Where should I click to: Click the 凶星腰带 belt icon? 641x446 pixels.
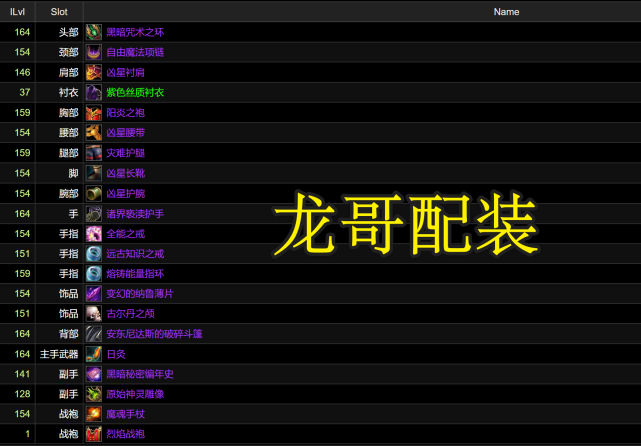tap(93, 132)
